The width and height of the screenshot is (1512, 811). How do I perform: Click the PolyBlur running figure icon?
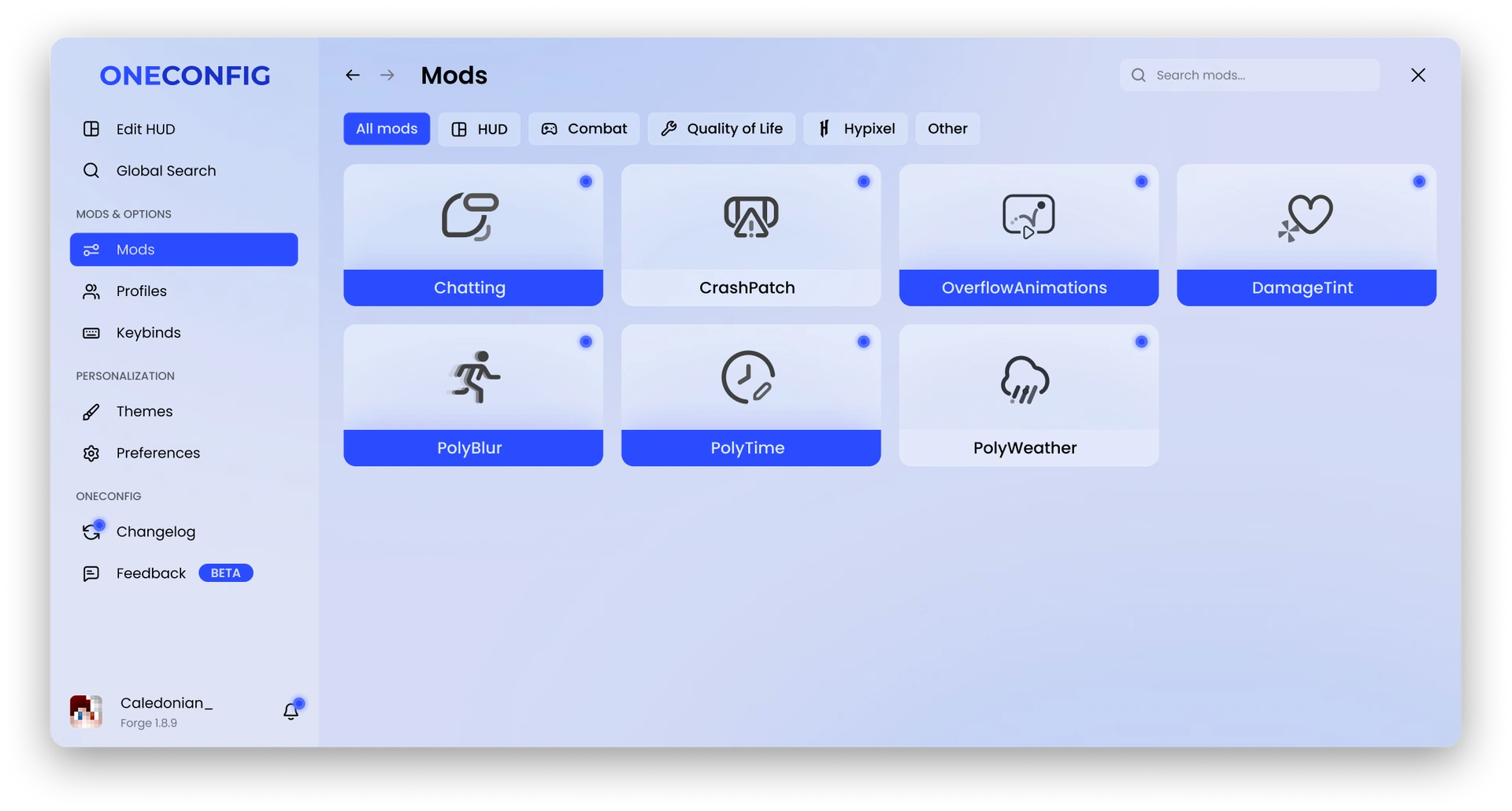474,376
